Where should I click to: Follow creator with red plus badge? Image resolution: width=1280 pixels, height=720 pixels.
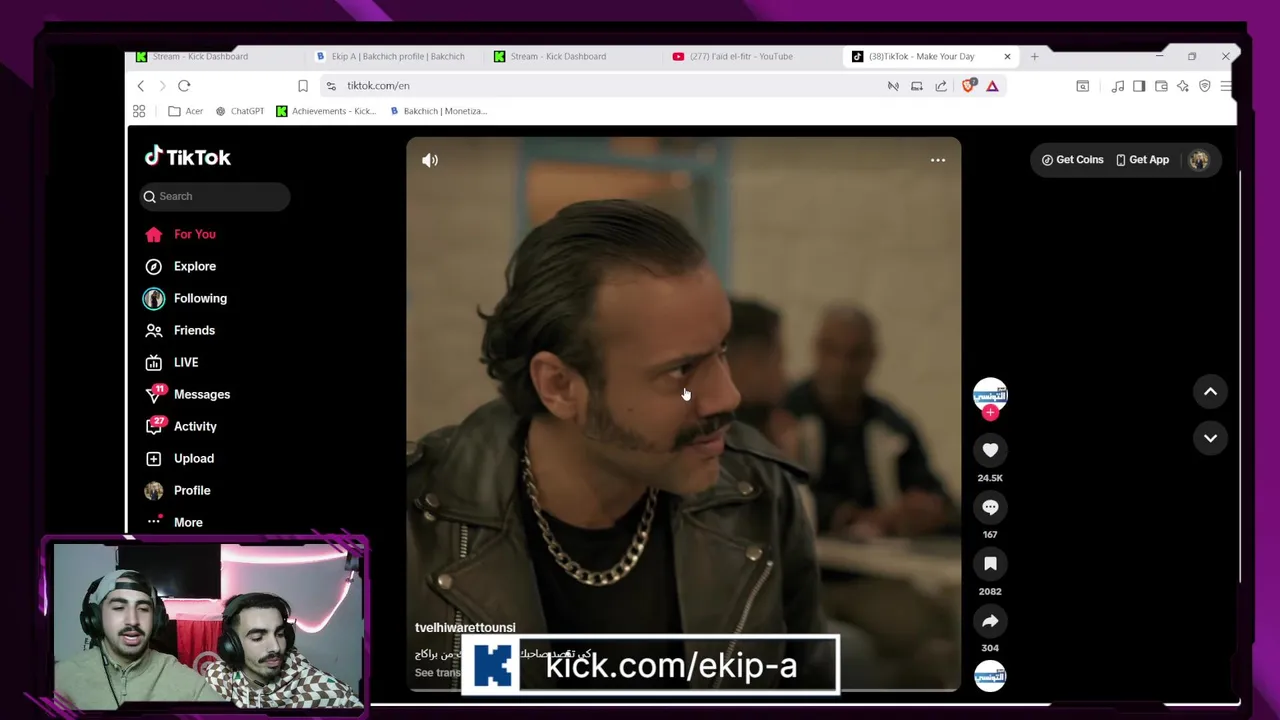pyautogui.click(x=990, y=412)
